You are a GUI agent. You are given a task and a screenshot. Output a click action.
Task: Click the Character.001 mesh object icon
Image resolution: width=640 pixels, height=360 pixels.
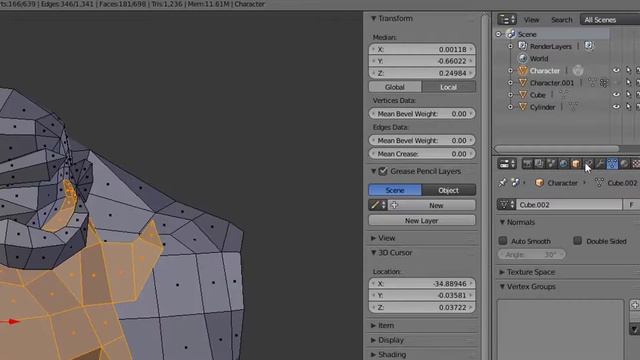[522, 83]
